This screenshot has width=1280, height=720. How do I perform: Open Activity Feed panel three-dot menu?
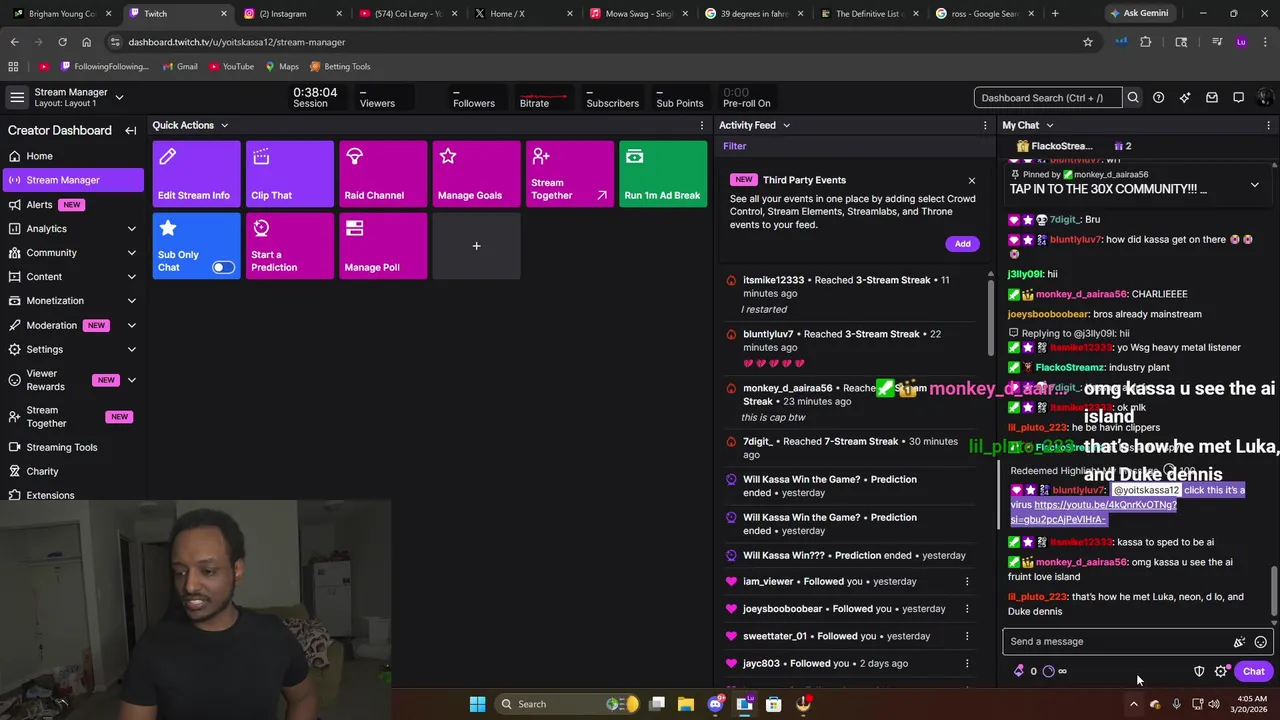click(x=987, y=125)
